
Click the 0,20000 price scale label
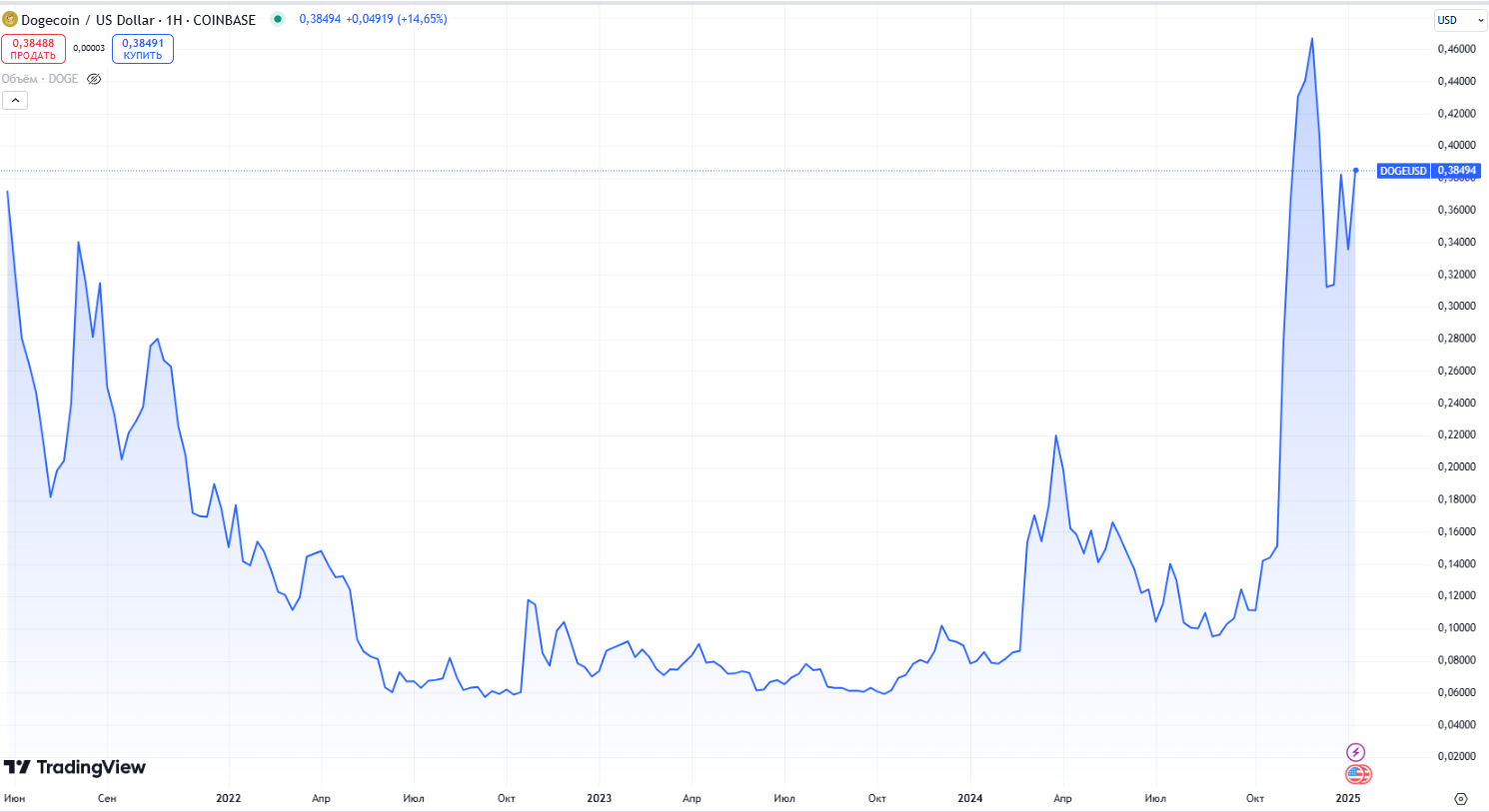click(x=1456, y=466)
